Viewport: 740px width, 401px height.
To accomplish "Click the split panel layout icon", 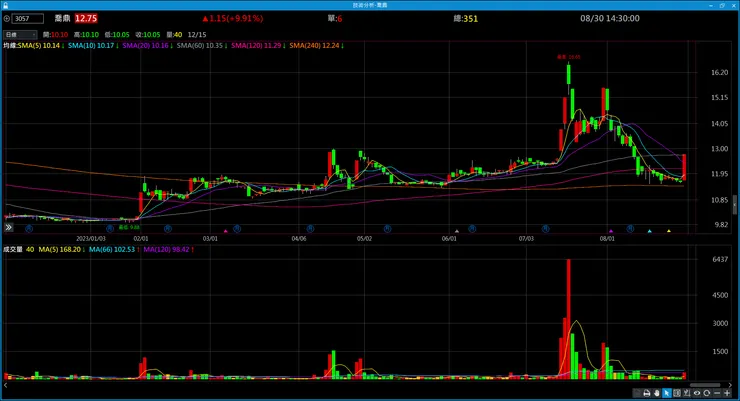I will coord(677,393).
